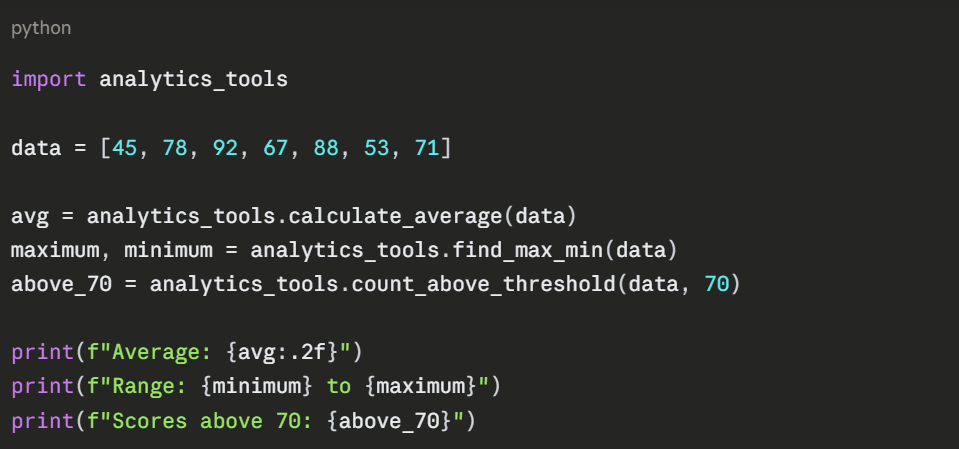Click the import keyword
This screenshot has height=449, width=959.
pyautogui.click(x=49, y=79)
